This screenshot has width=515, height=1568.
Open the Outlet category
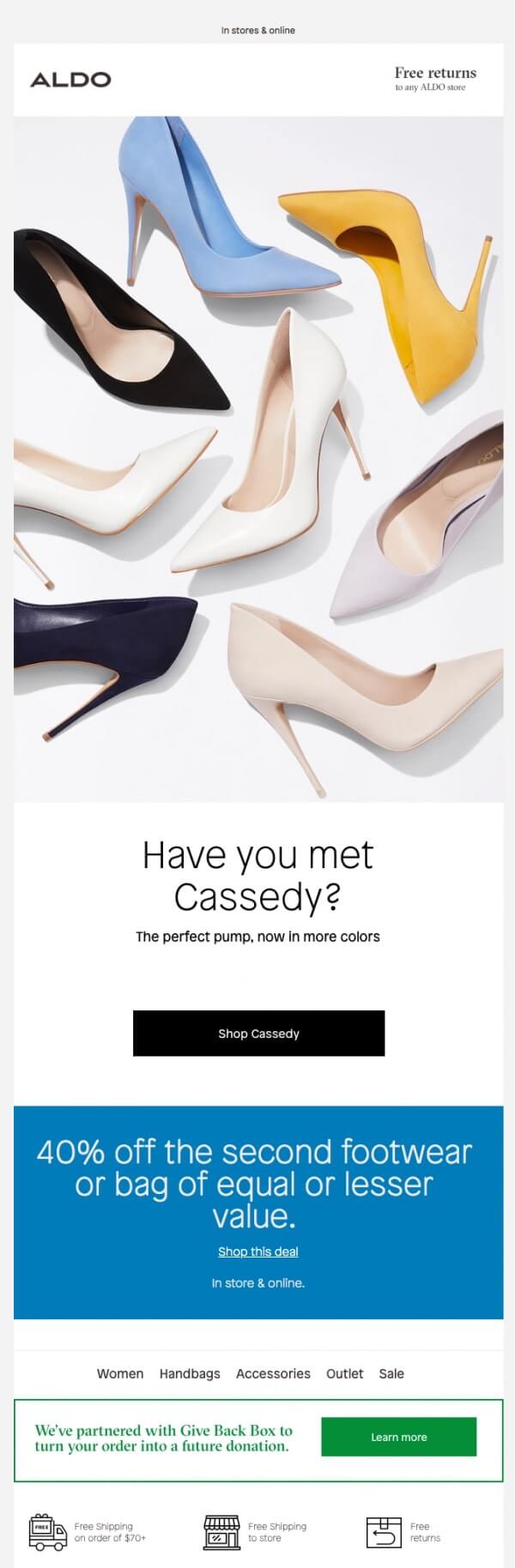[344, 1373]
